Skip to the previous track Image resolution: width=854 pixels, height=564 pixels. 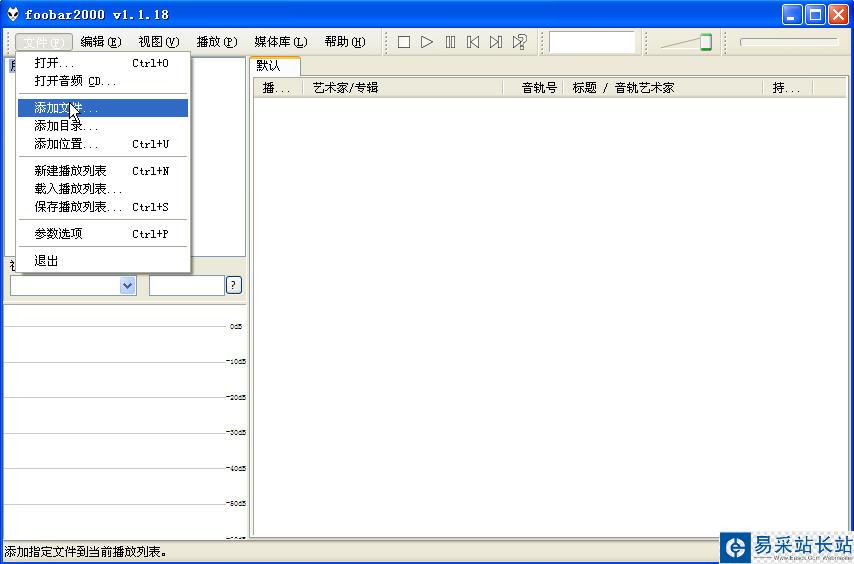pos(473,42)
